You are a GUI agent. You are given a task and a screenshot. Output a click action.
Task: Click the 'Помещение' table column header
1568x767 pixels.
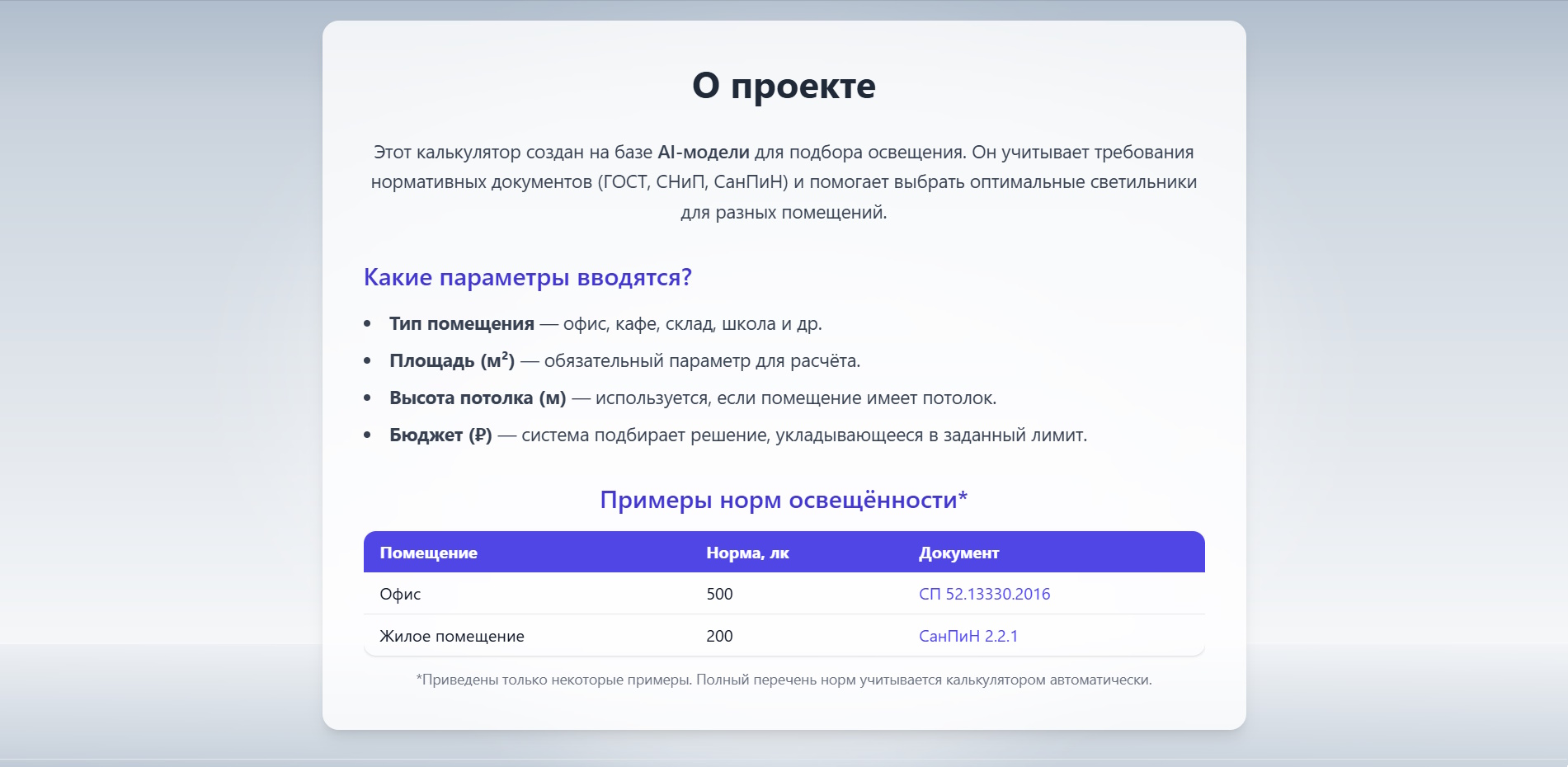(429, 553)
